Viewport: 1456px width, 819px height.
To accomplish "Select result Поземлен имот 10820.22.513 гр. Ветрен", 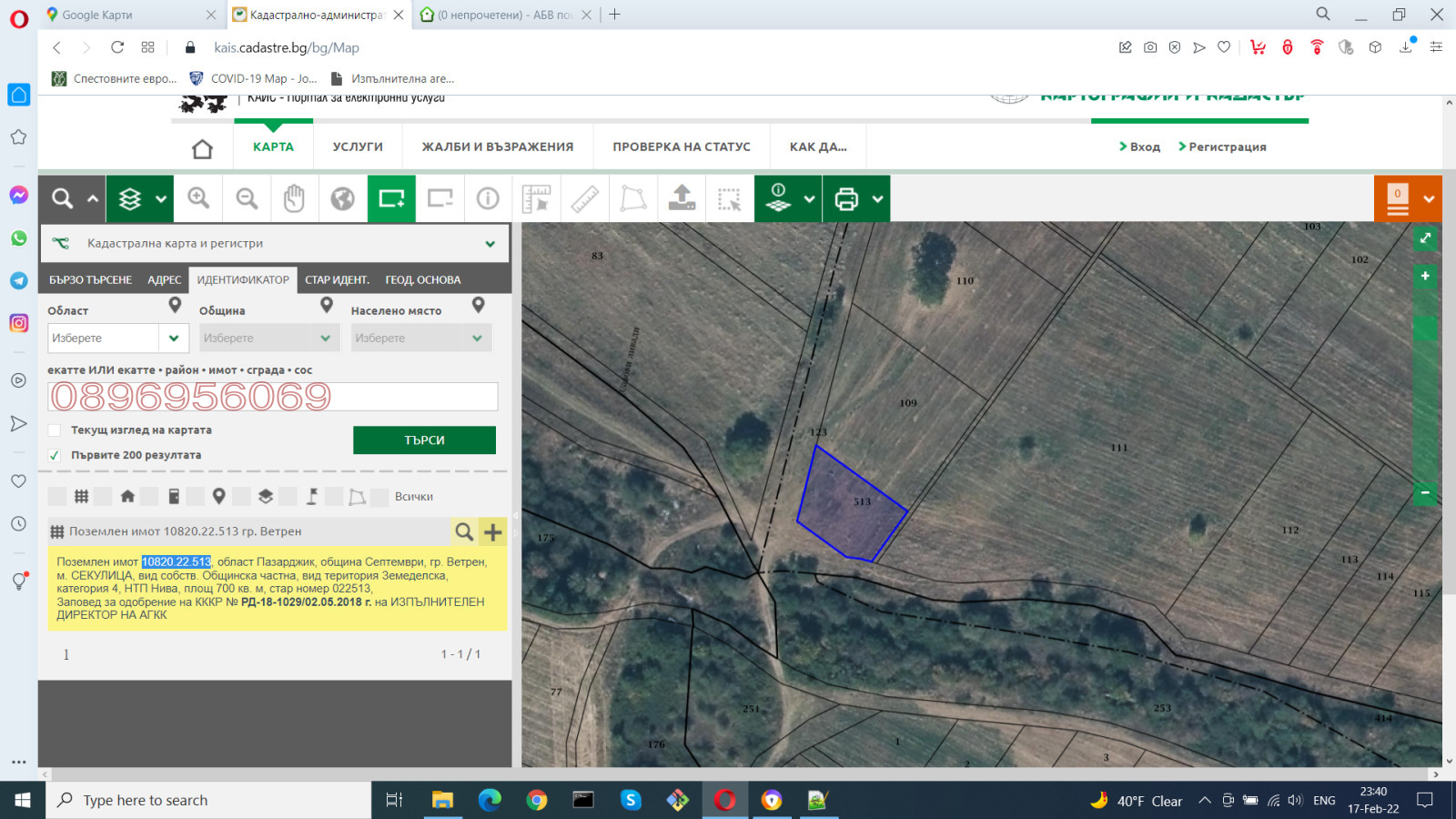I will coord(186,531).
